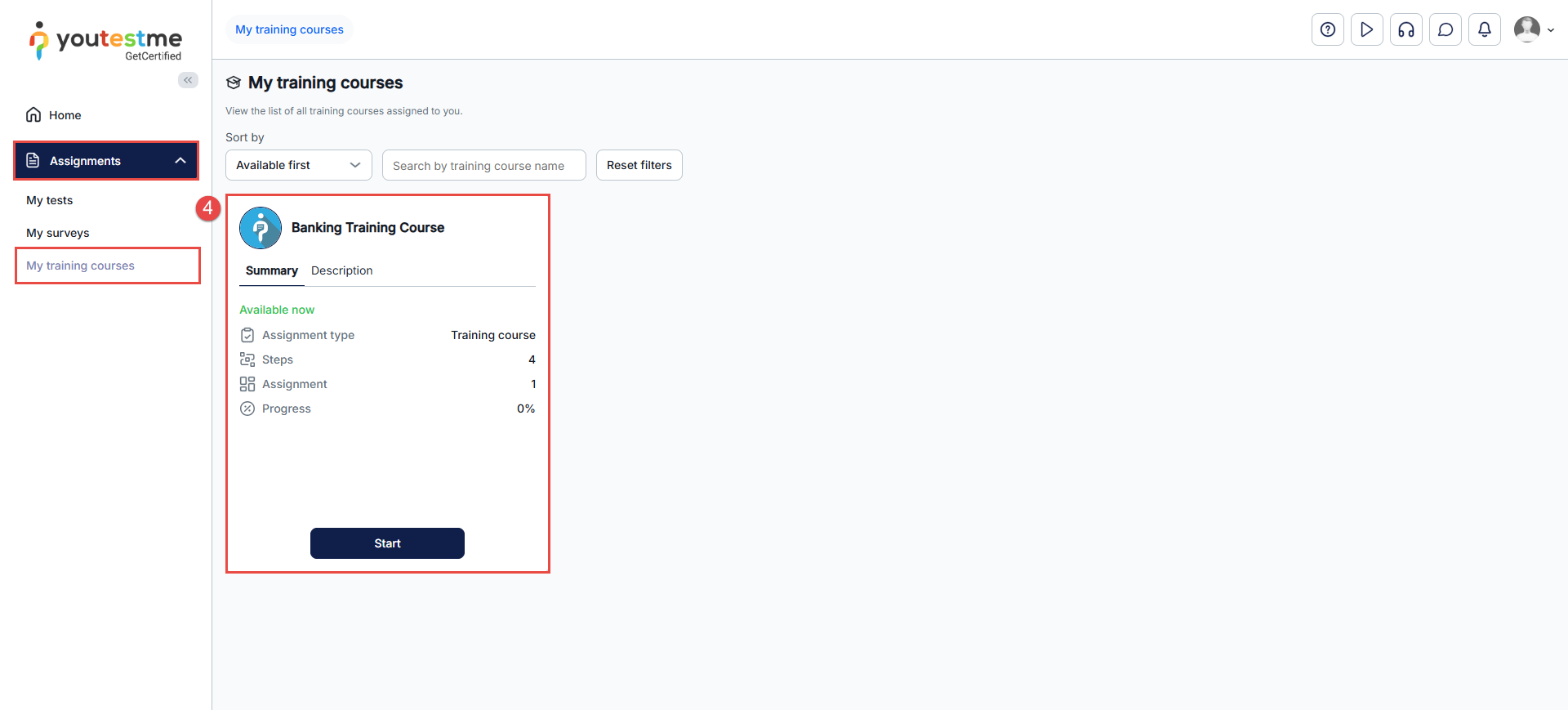Open the Available first sort dropdown
The width and height of the screenshot is (1568, 710).
coord(298,165)
